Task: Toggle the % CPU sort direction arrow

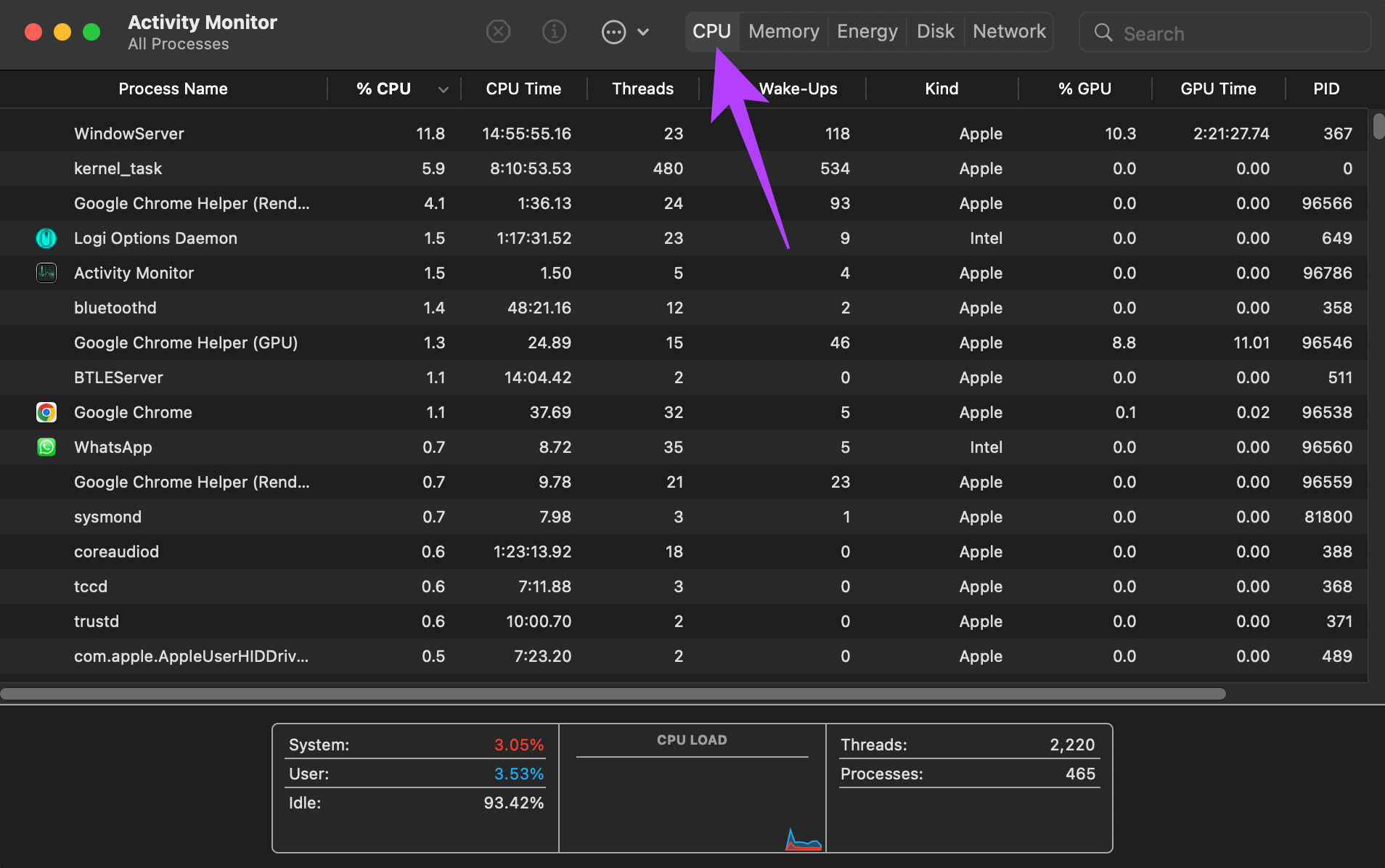Action: click(x=444, y=90)
